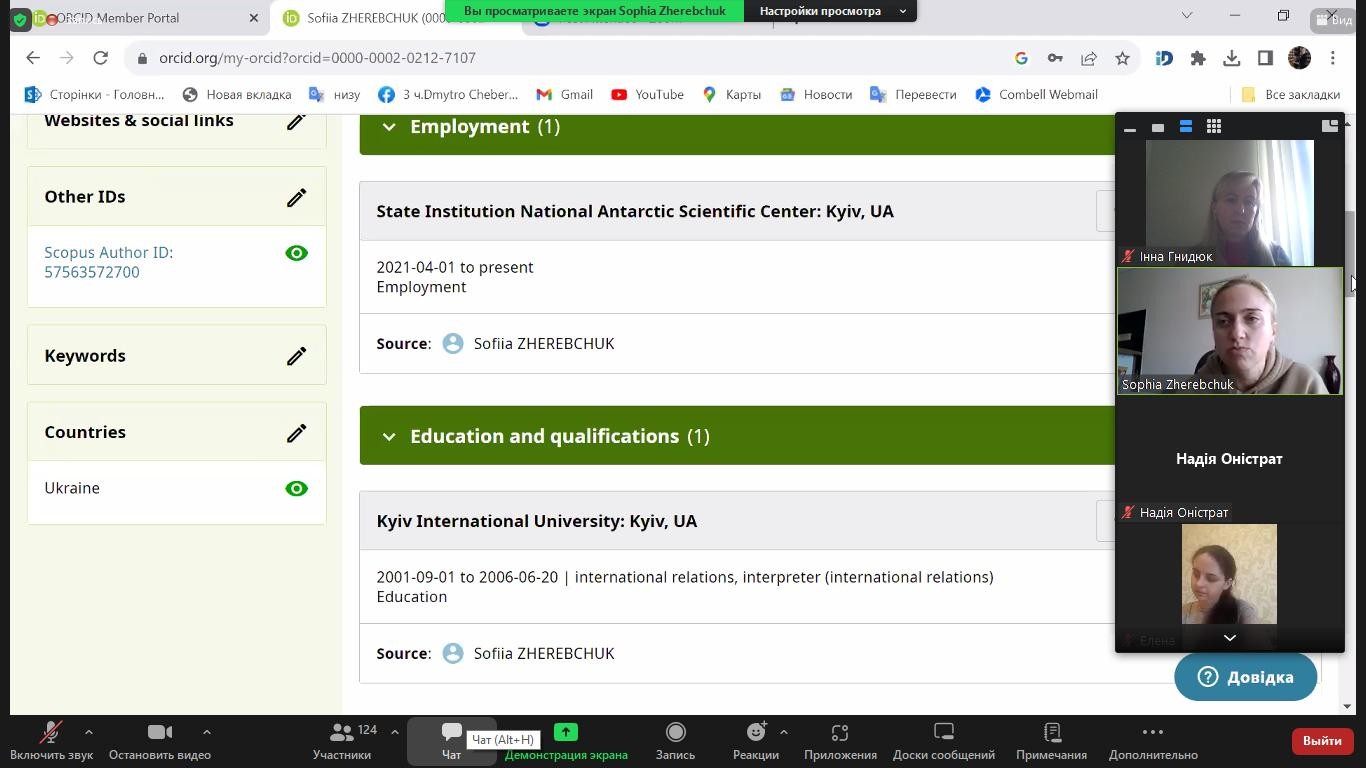Screen dimensions: 1366x768
Task: Unmute the Zoom microphone
Action: click(50, 740)
